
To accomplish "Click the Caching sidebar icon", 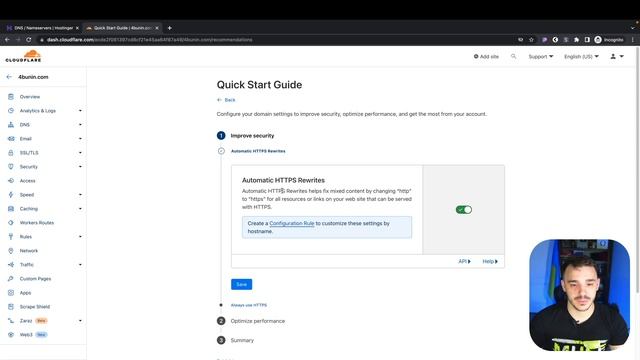I will (x=11, y=209).
